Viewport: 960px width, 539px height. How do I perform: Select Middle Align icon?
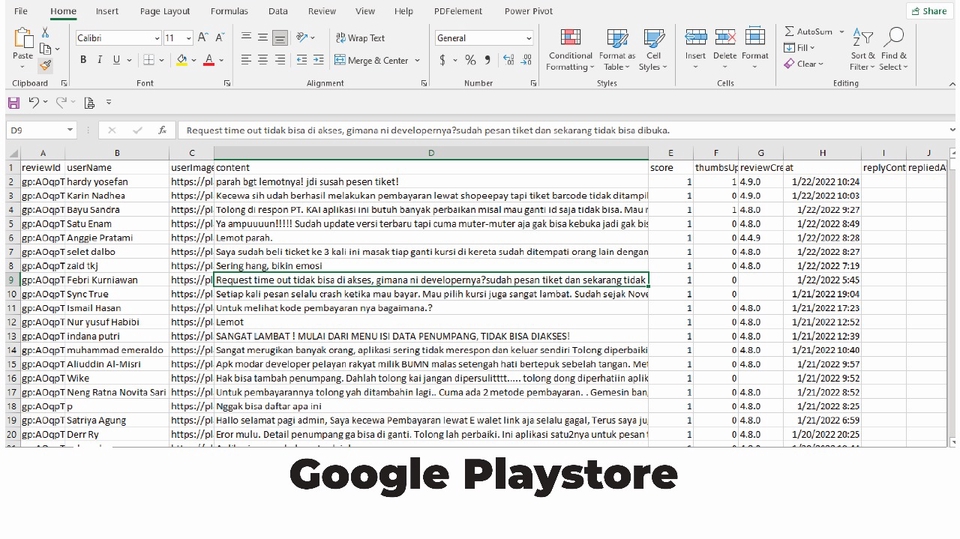coord(263,38)
